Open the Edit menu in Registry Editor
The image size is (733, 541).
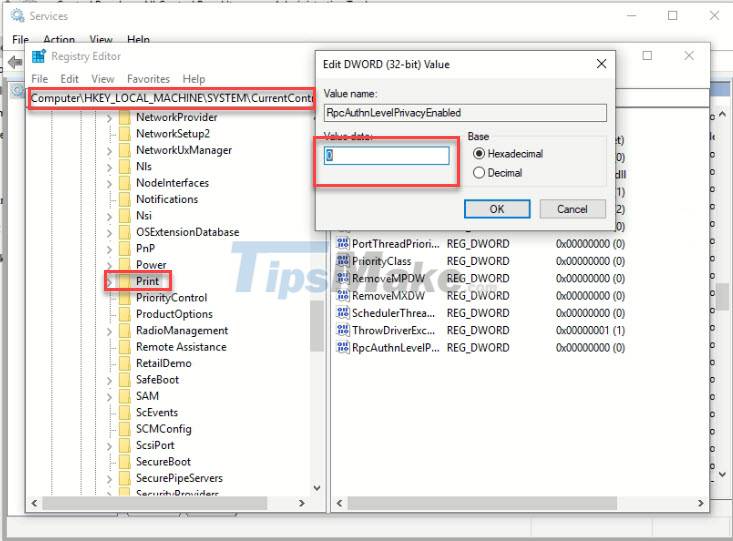pos(69,79)
